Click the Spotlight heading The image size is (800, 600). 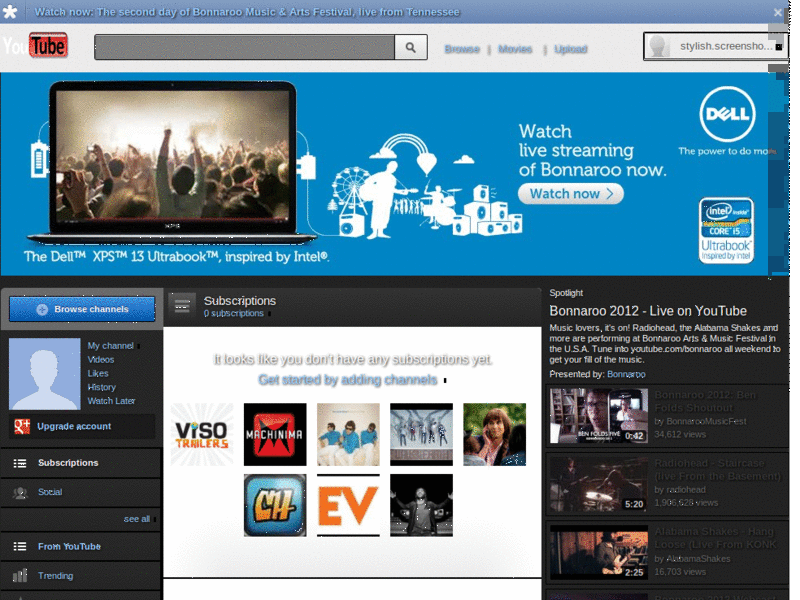point(566,293)
